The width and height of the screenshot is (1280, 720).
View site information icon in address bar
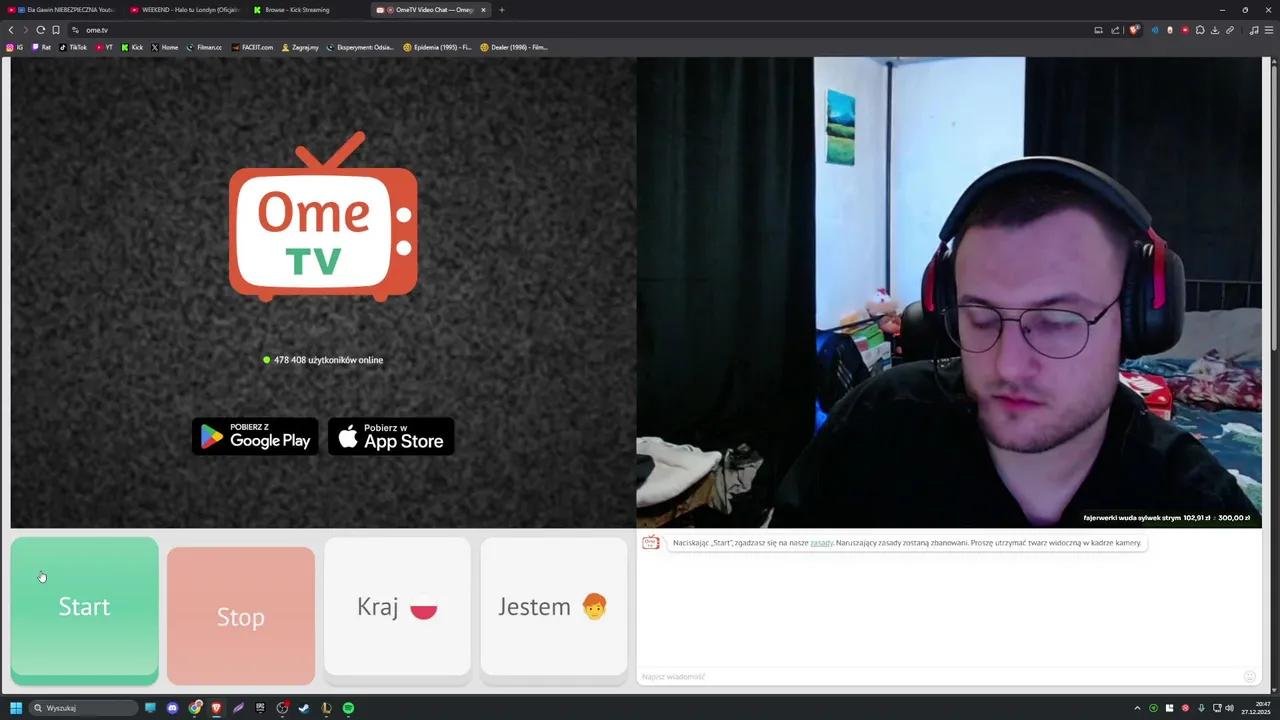tap(75, 30)
